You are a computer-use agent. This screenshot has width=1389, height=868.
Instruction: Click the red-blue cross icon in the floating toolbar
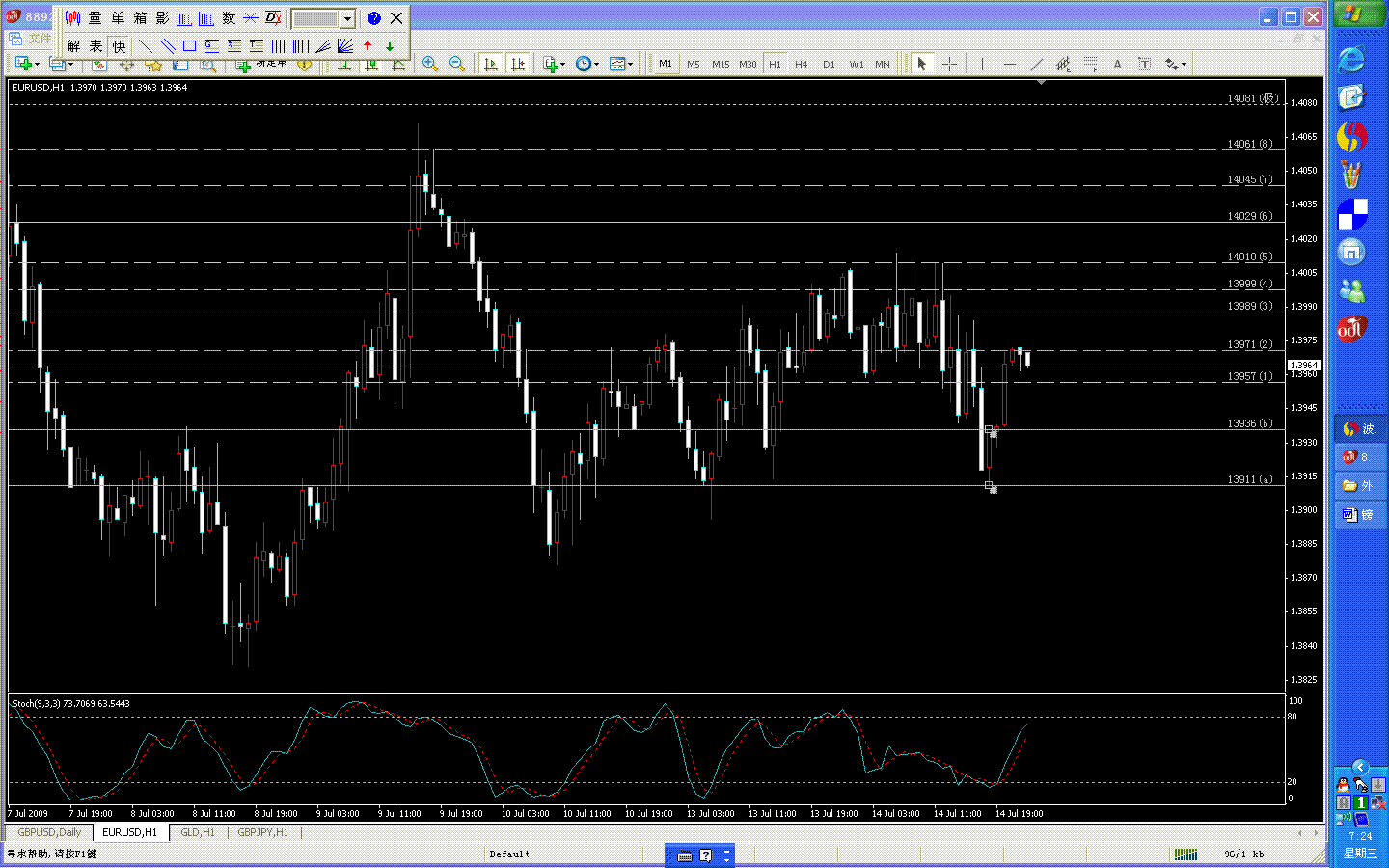click(x=251, y=18)
